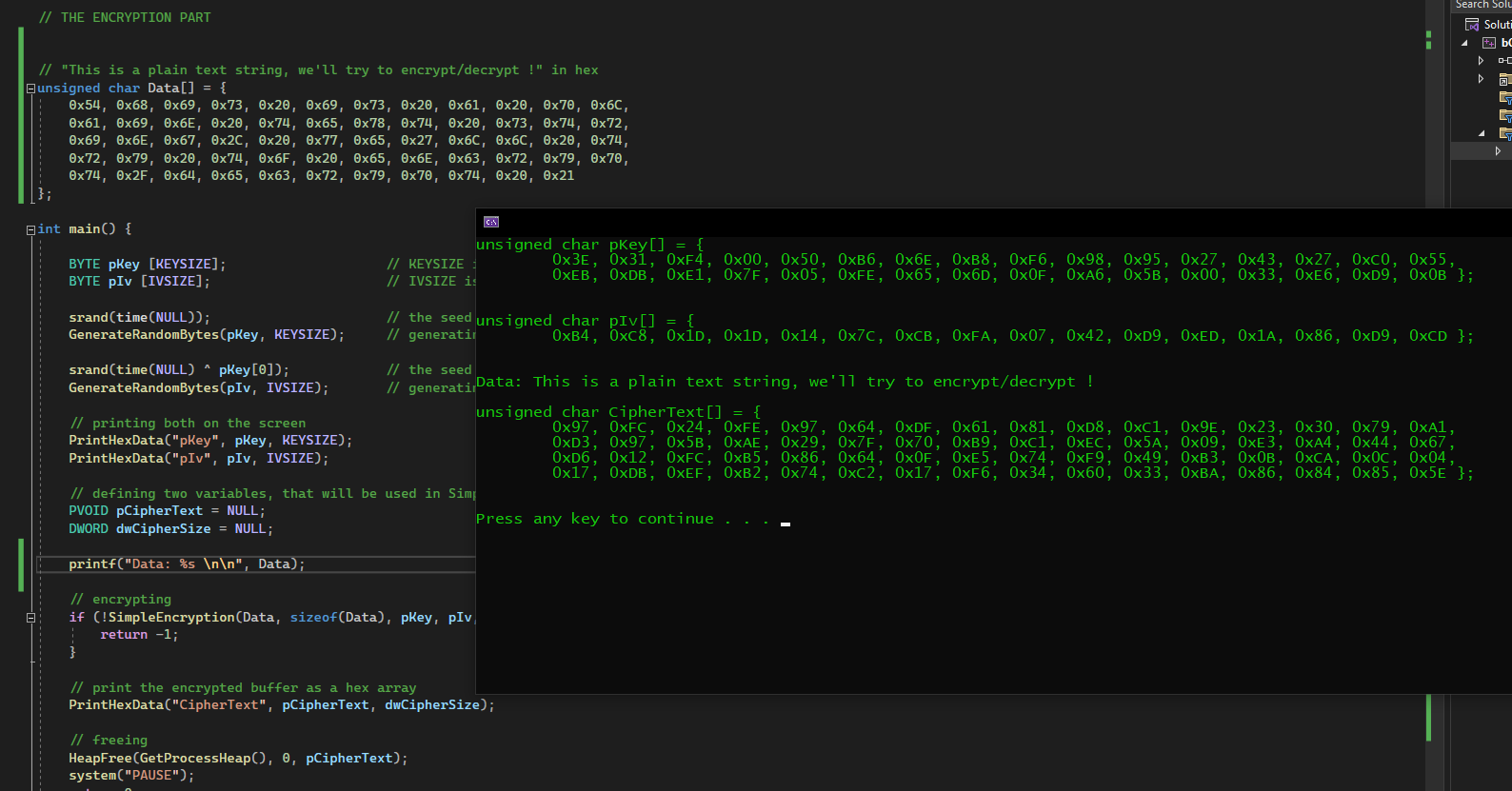Screen dimensions: 1512x791
Task: Click the 0xB4 byte in console pIv output
Action: [x=570, y=336]
